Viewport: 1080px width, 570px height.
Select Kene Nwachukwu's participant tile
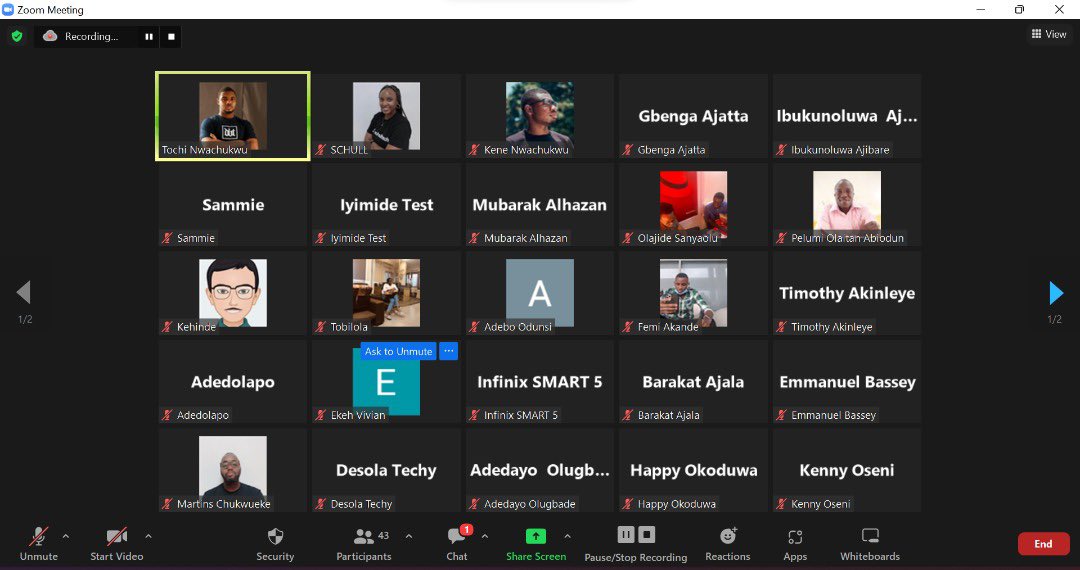(540, 116)
